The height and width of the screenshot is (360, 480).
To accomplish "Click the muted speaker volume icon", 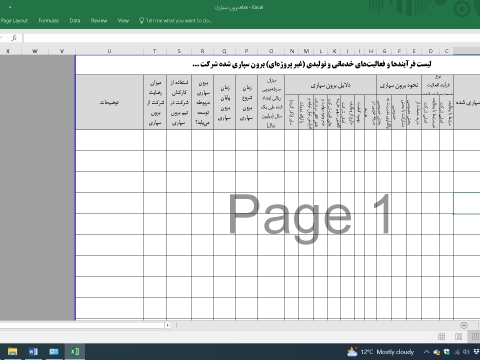I will [x=466, y=352].
